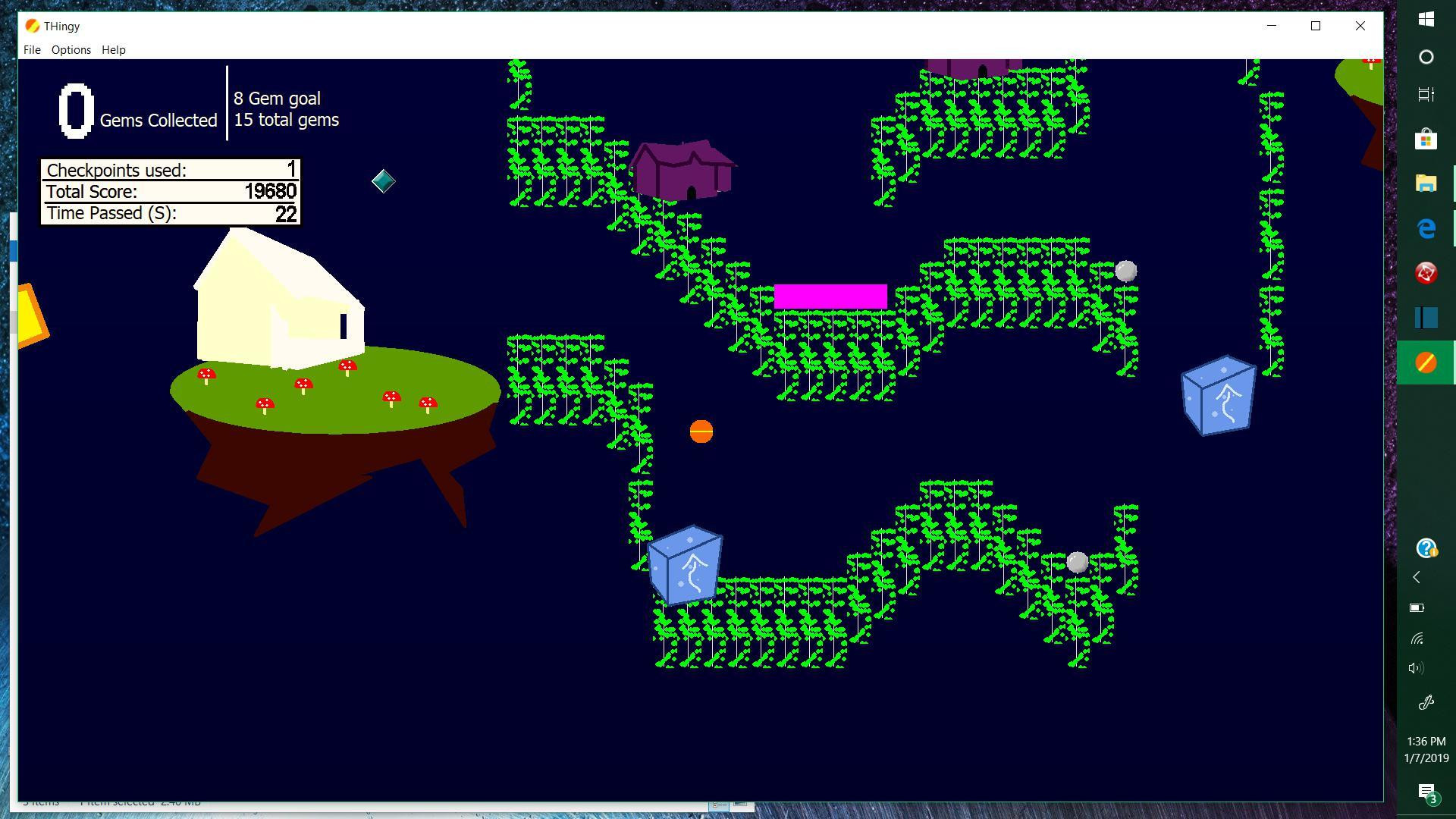
Task: Click the purple house beside the vines
Action: coord(682,171)
